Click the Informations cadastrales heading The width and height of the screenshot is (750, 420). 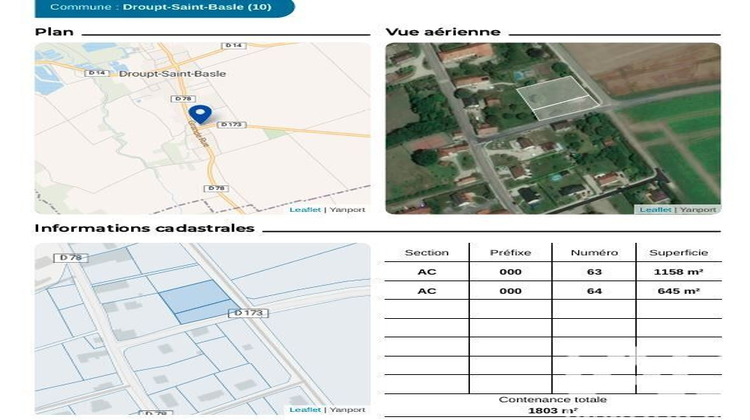pos(144,228)
